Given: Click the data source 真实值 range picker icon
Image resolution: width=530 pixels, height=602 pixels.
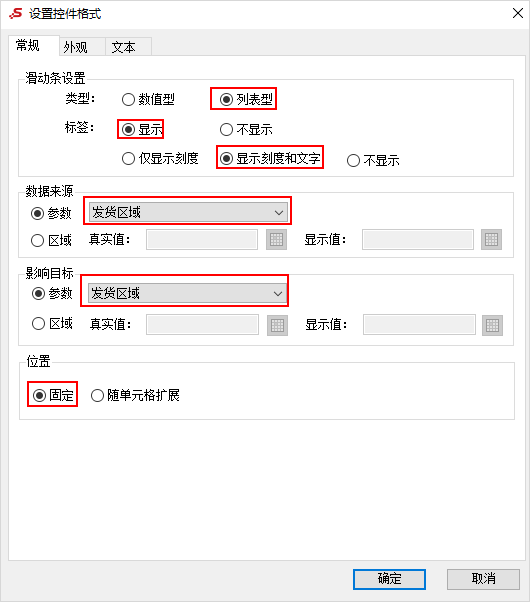Looking at the screenshot, I should coord(277,240).
